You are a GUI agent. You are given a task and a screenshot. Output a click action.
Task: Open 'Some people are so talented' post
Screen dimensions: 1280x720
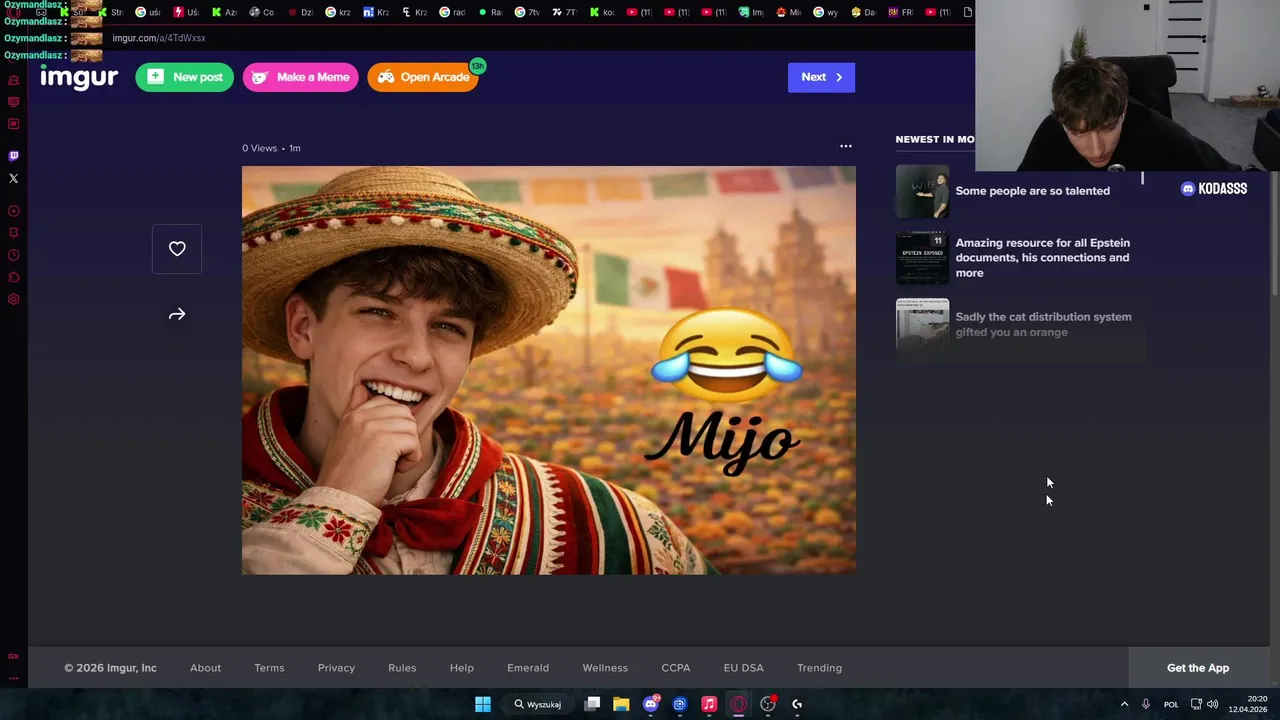pyautogui.click(x=1032, y=191)
